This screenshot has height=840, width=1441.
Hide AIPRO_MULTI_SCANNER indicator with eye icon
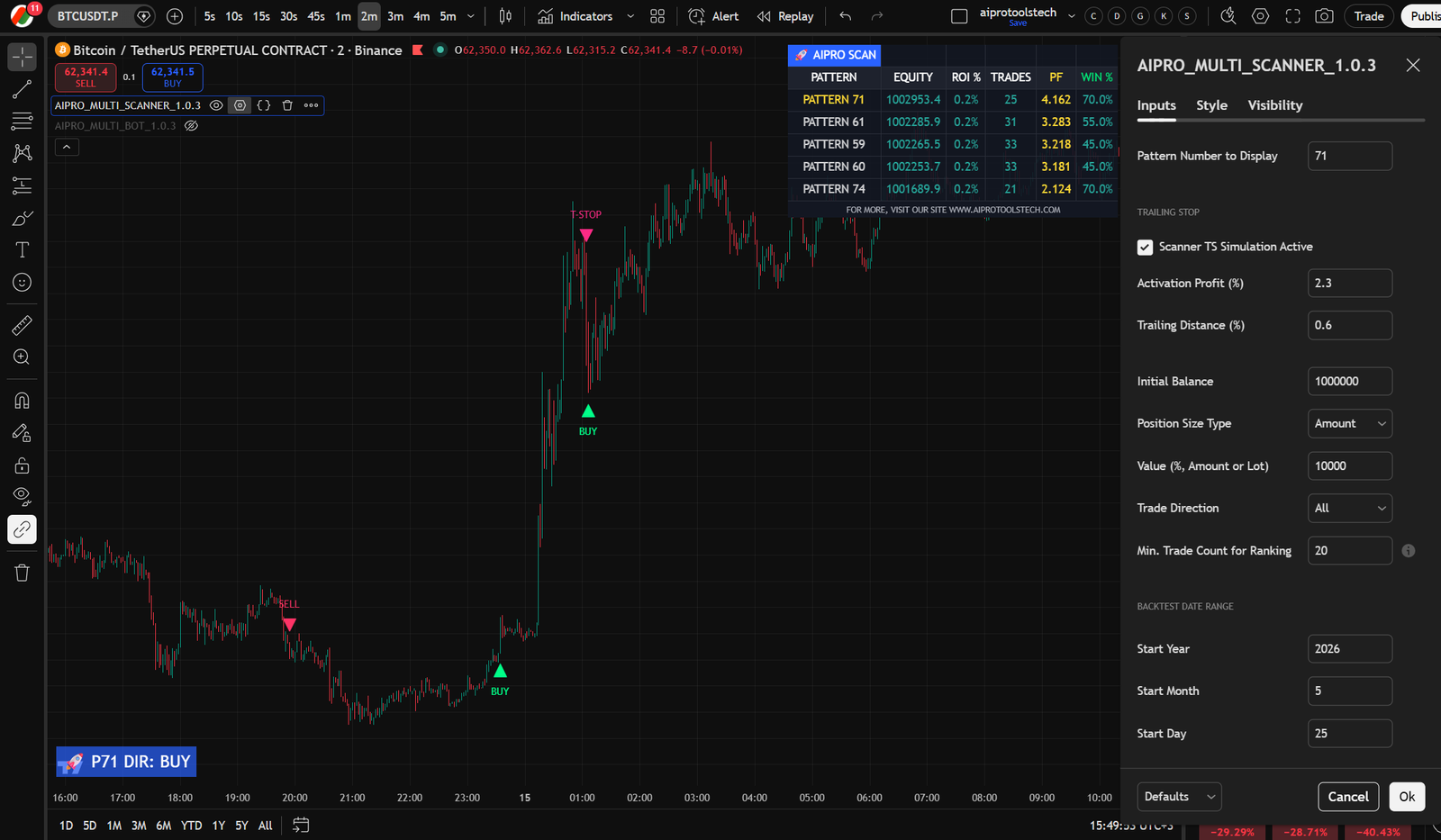[x=216, y=105]
